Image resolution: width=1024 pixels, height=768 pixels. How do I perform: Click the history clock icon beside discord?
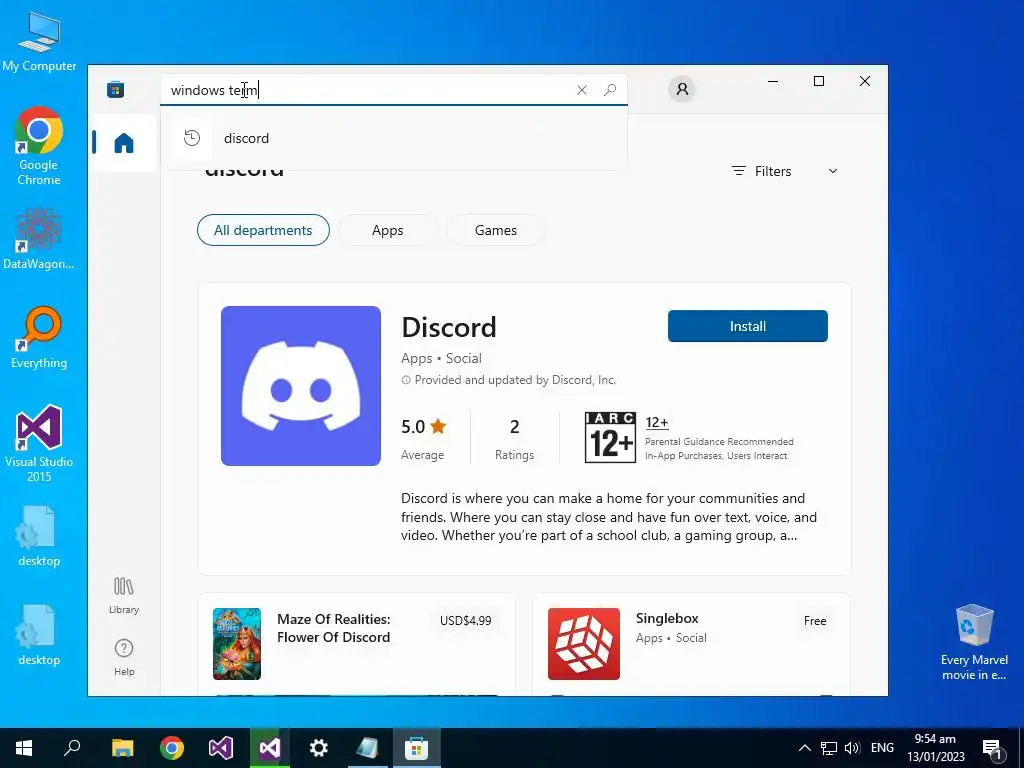tap(191, 138)
